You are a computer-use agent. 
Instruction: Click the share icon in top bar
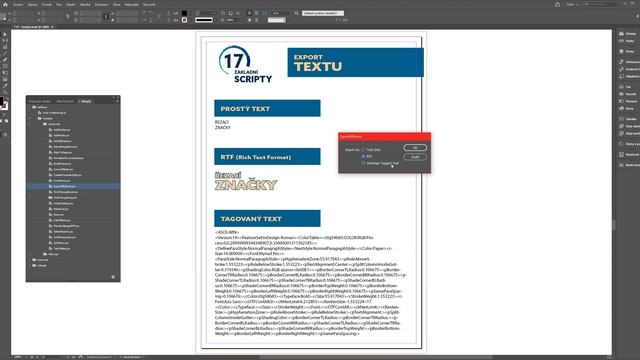558,4
